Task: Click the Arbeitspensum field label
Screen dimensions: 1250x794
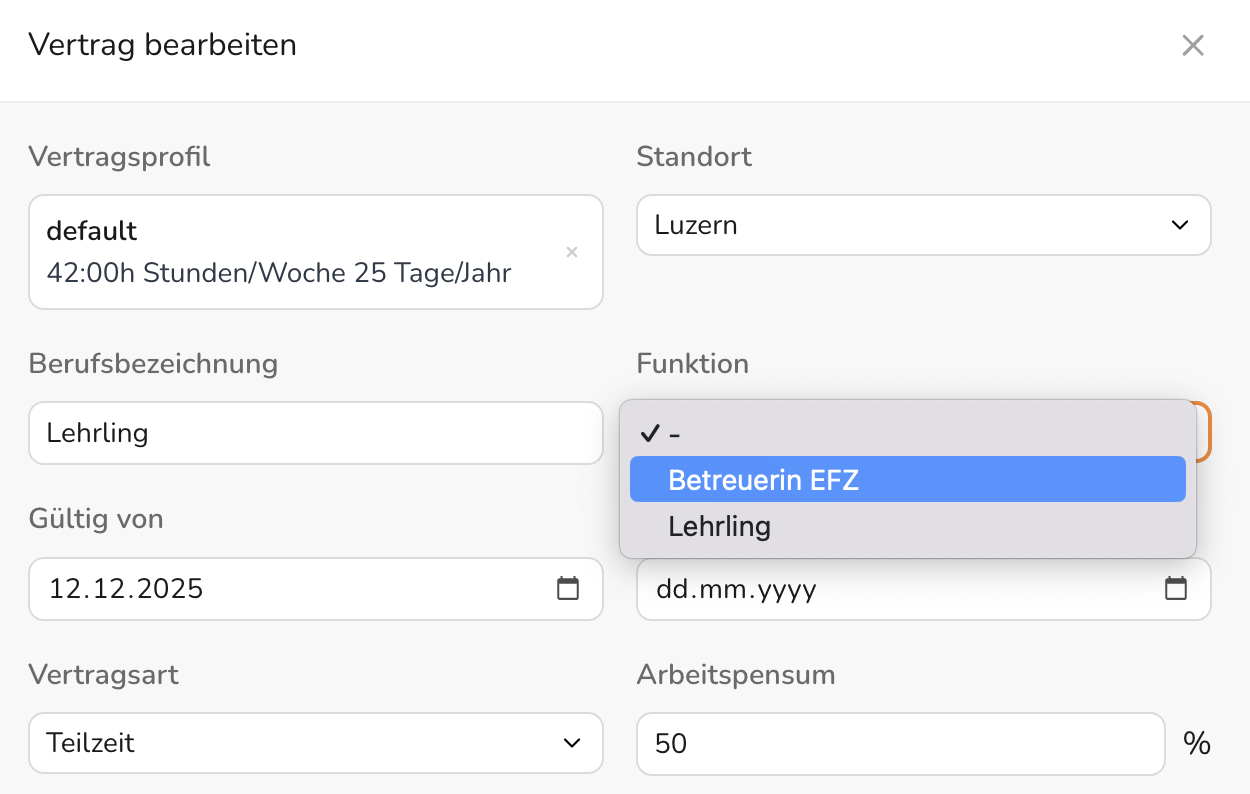Action: (736, 675)
